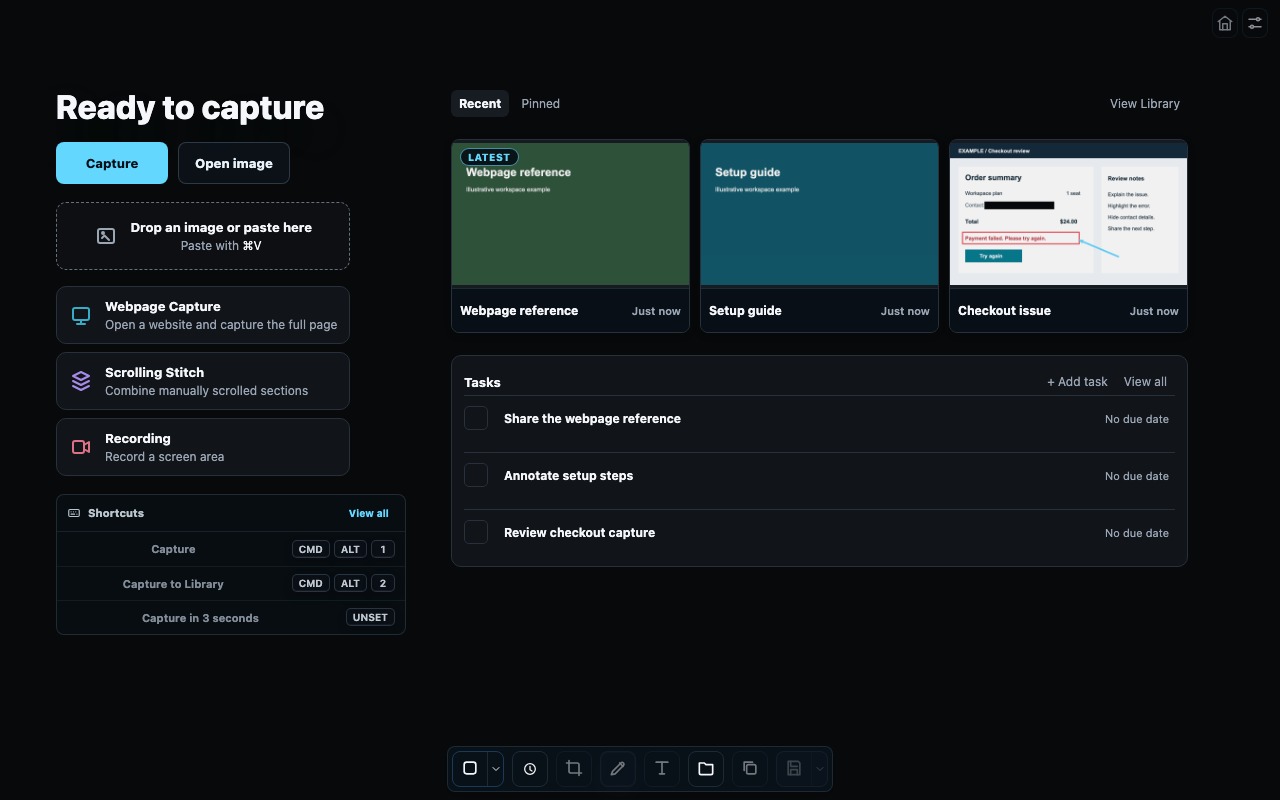
Task: Click the UNSET shortcut for Capture in 3 seconds
Action: 370,618
